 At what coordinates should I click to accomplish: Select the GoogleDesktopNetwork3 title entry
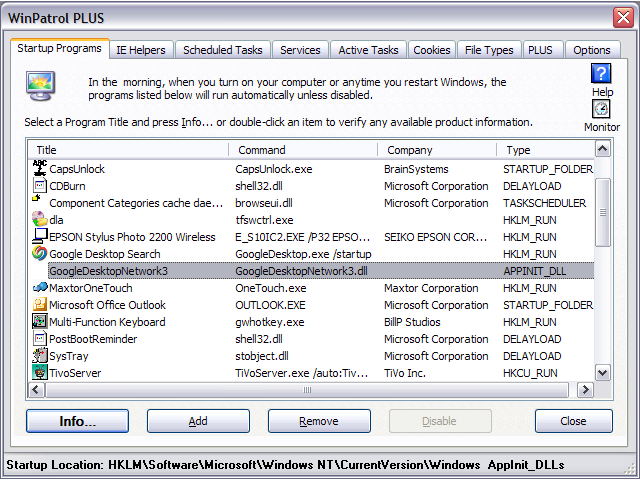click(109, 271)
